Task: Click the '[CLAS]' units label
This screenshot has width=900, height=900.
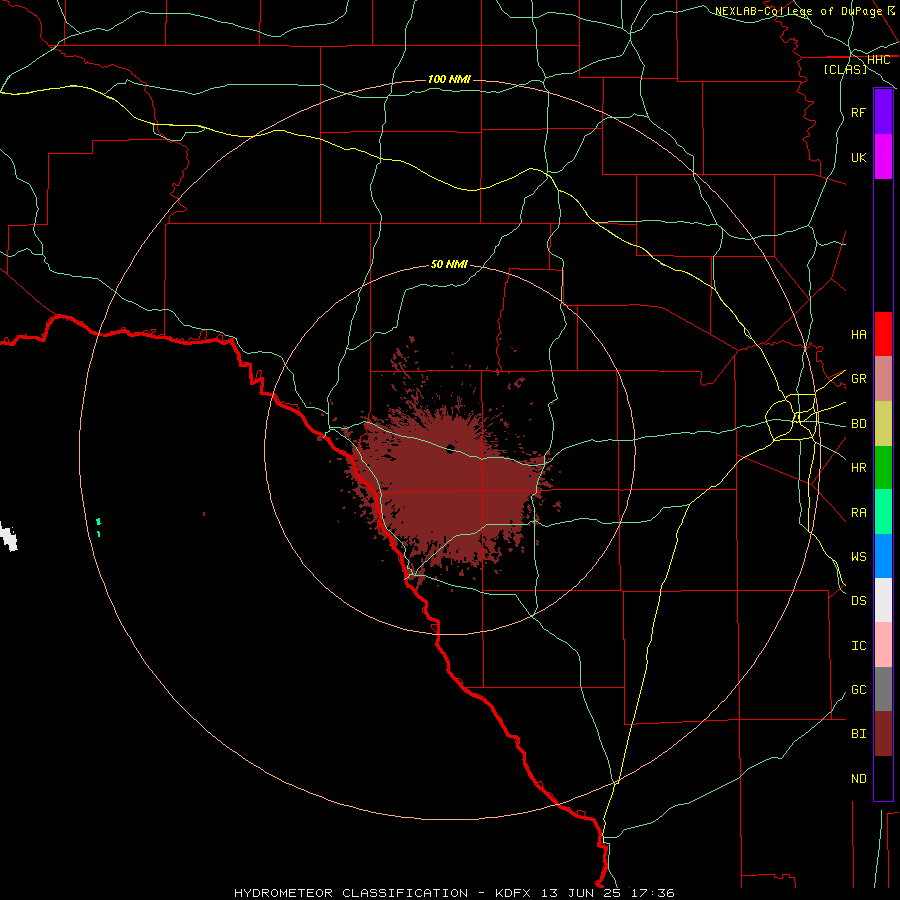Action: click(845, 70)
